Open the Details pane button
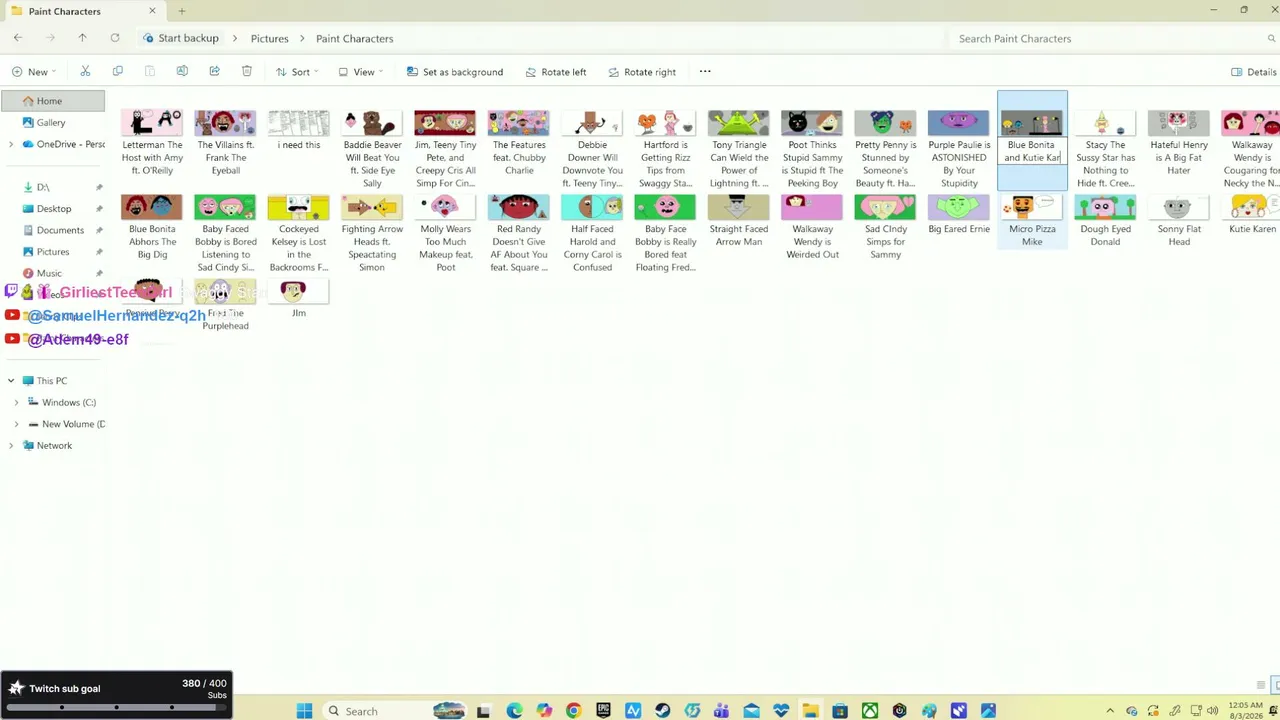Screen dimensions: 1280x720 [x=1254, y=72]
